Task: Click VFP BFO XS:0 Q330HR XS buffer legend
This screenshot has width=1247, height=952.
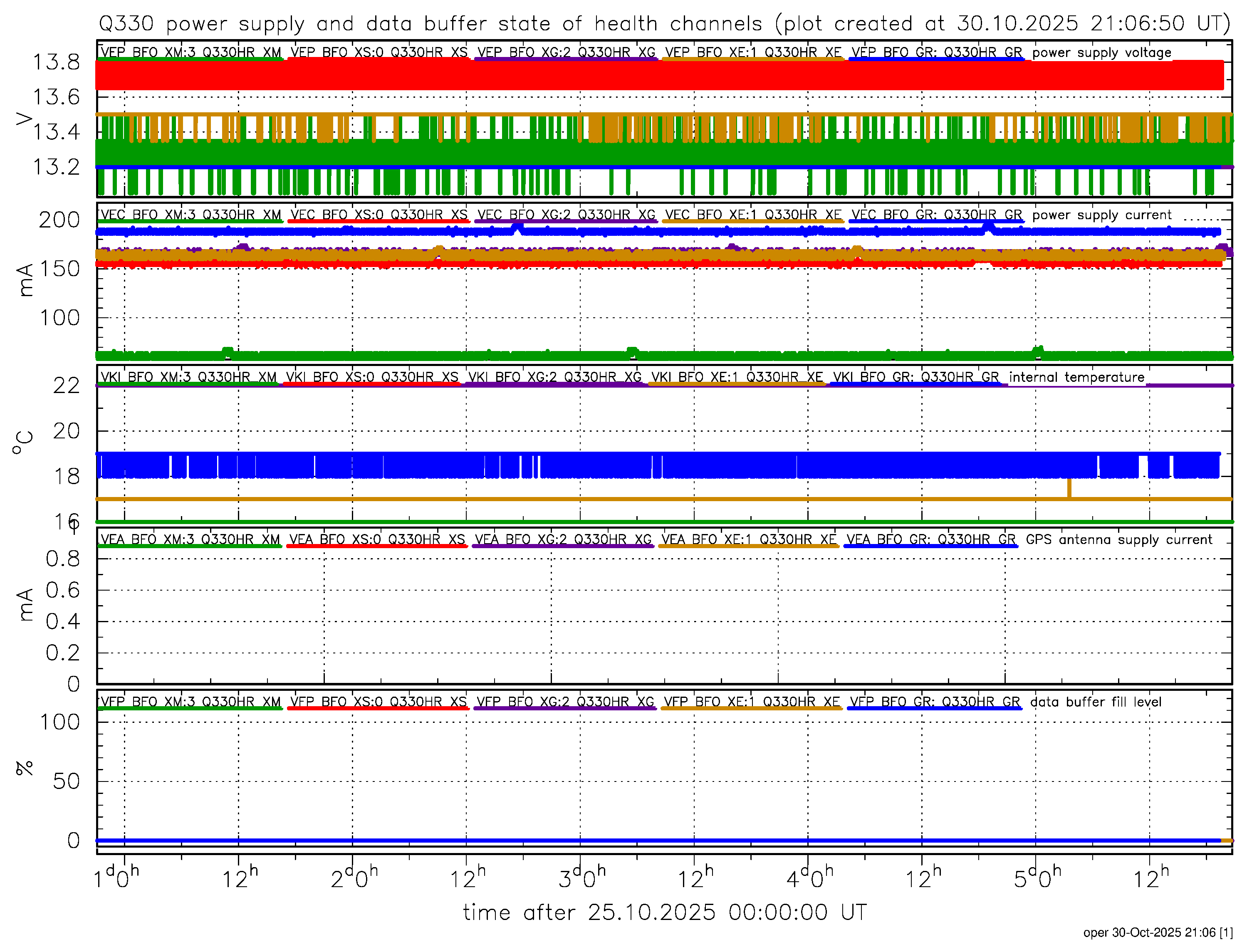Action: (378, 702)
